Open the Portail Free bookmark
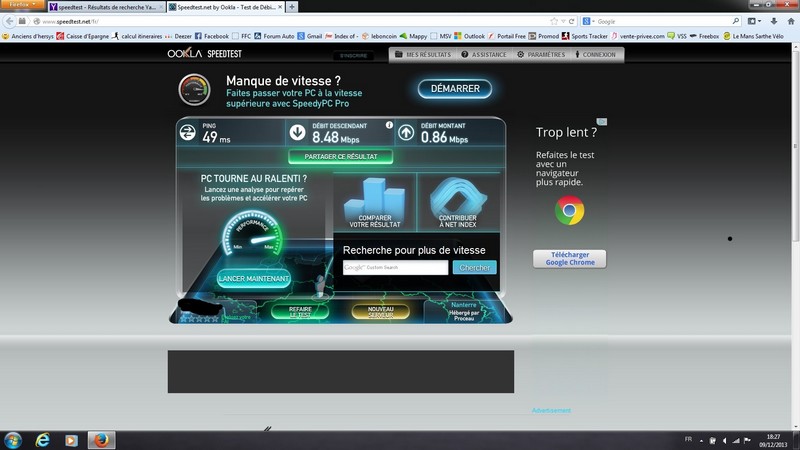This screenshot has width=800, height=450. tap(507, 36)
